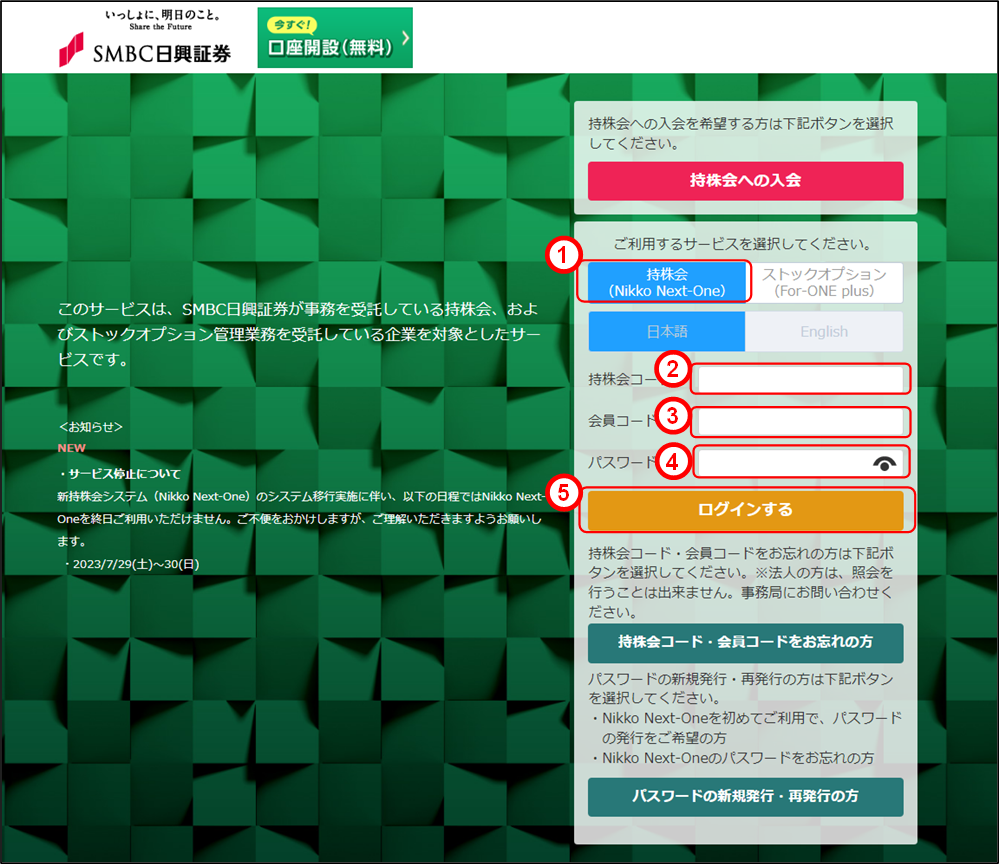
Task: Switch to ストックオプション (For-ONE plus) service
Action: point(824,282)
